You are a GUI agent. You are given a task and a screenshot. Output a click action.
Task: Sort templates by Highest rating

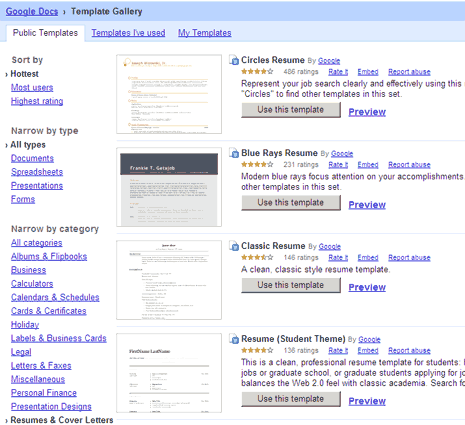(x=37, y=101)
